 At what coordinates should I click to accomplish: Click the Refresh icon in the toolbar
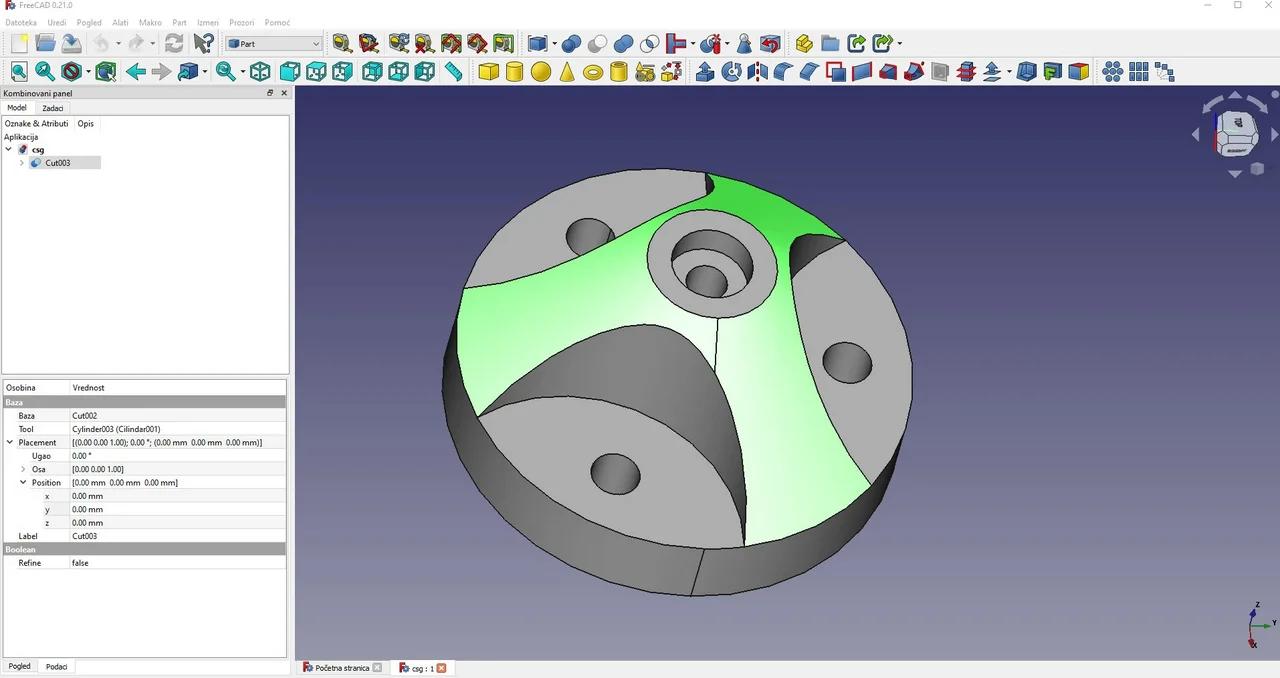point(173,43)
